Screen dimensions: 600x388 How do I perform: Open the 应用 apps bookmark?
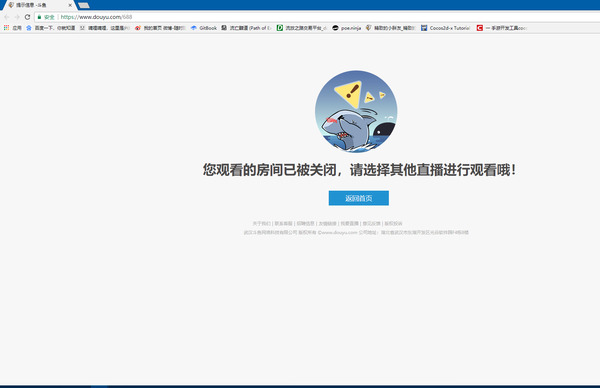12,28
